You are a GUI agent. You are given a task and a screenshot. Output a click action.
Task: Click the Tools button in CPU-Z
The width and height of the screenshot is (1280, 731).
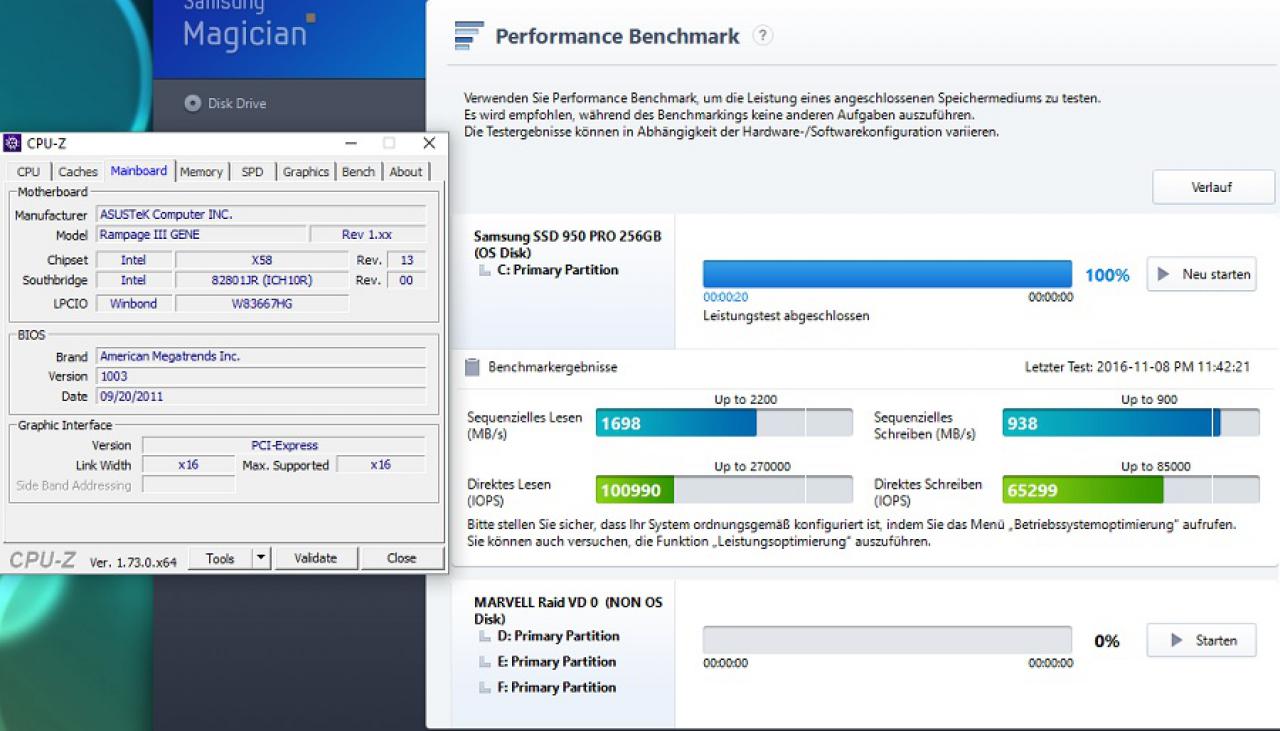tap(220, 558)
